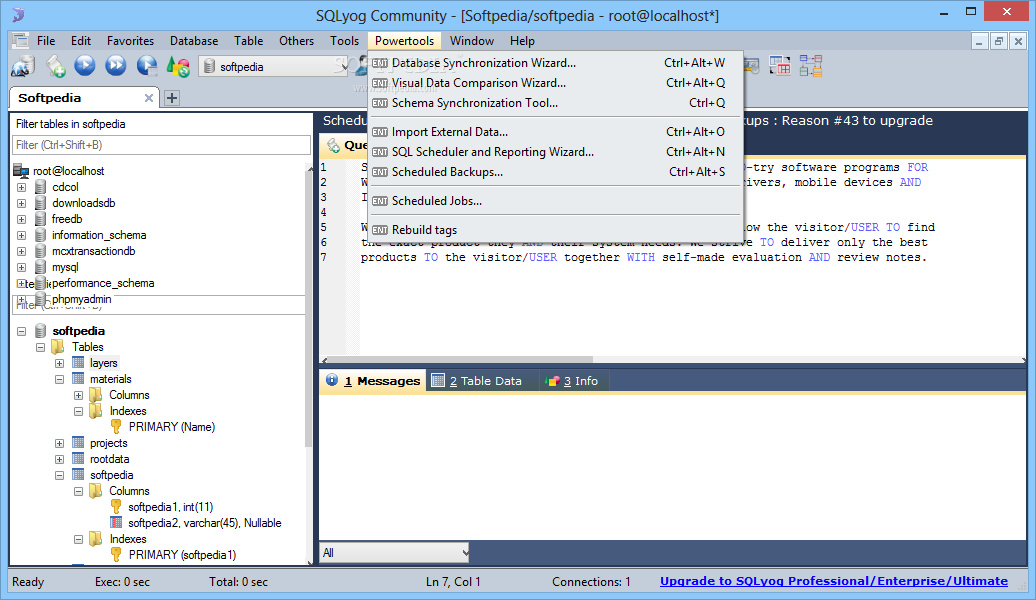Screen dimensions: 1036x600
Task: Select Import External Data menu entry
Action: (x=555, y=131)
